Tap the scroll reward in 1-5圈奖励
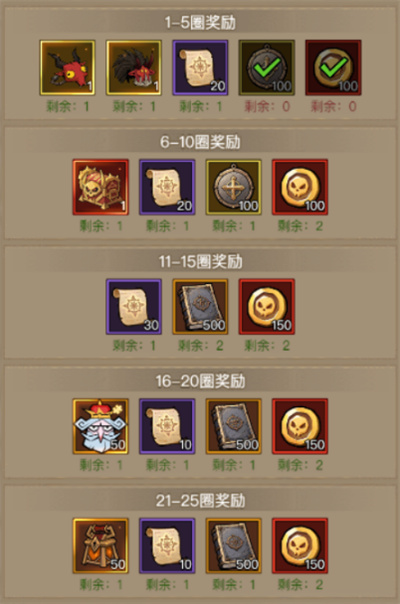The height and width of the screenshot is (604, 400). point(200,68)
